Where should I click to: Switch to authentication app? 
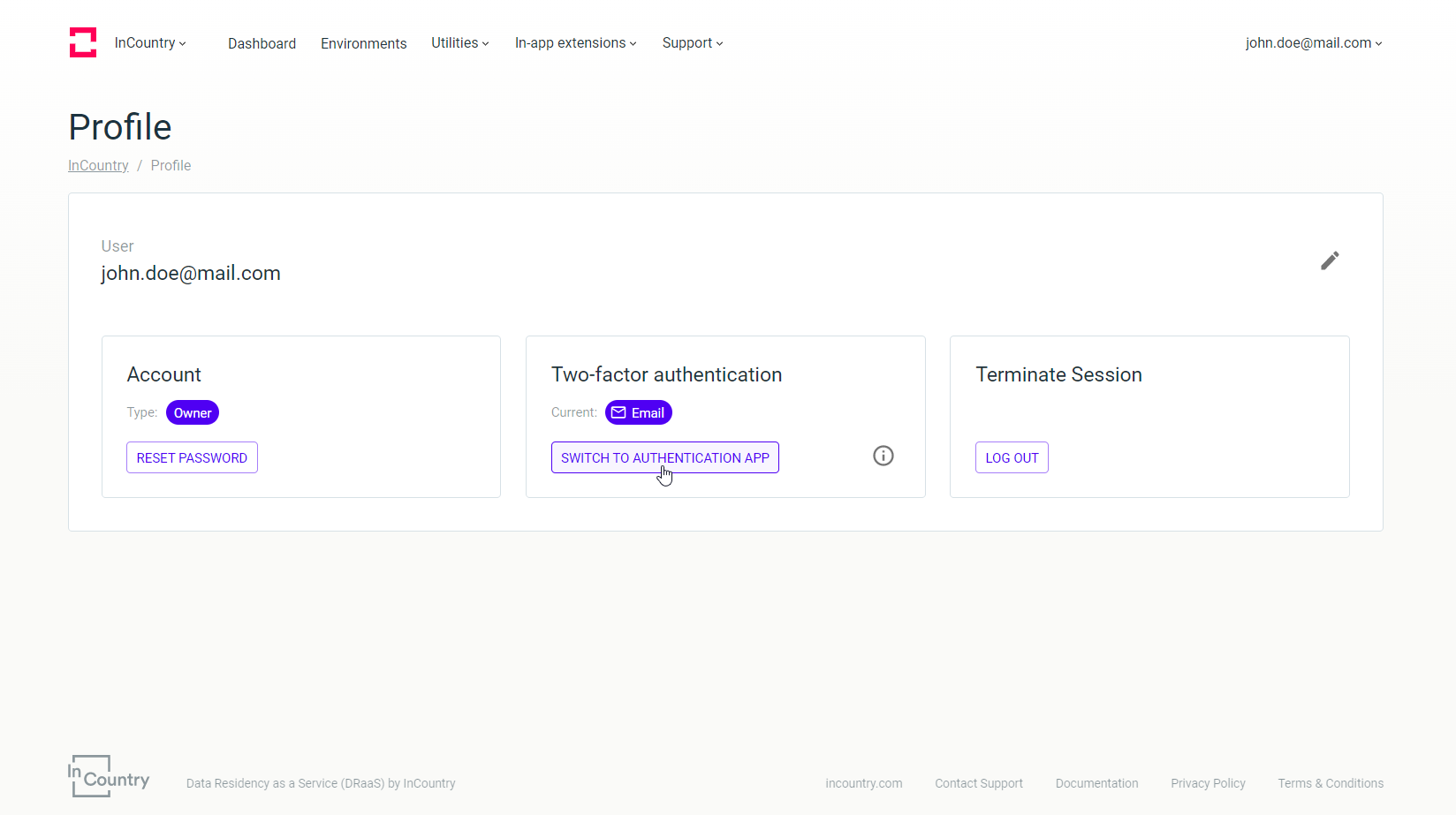click(x=664, y=457)
